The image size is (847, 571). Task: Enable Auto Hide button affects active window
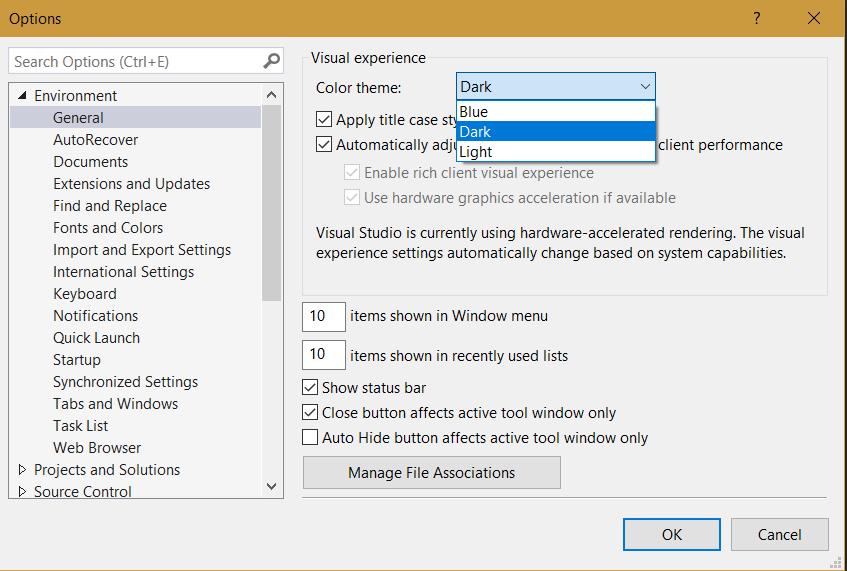click(x=310, y=437)
